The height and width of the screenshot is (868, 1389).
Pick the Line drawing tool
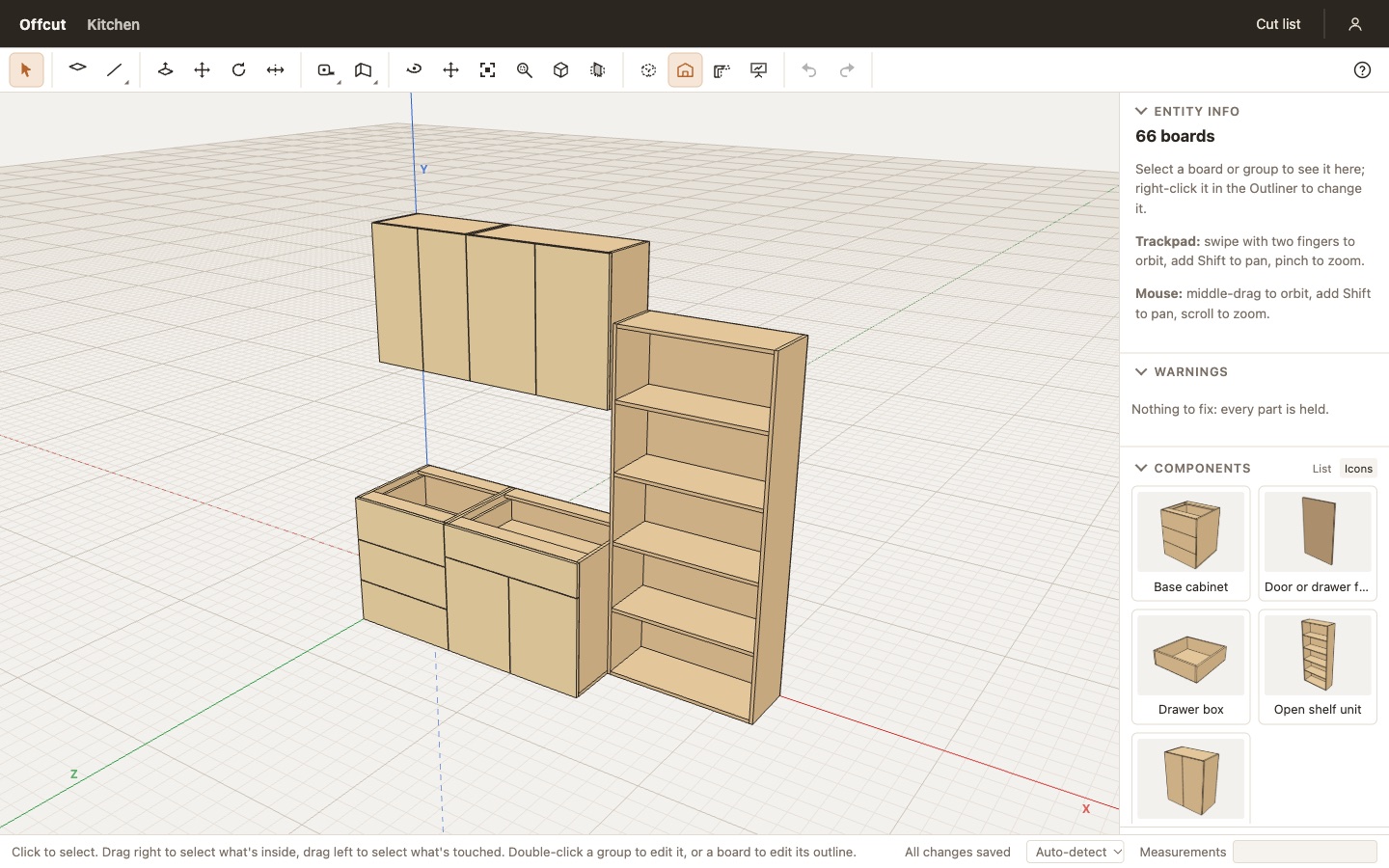(115, 70)
